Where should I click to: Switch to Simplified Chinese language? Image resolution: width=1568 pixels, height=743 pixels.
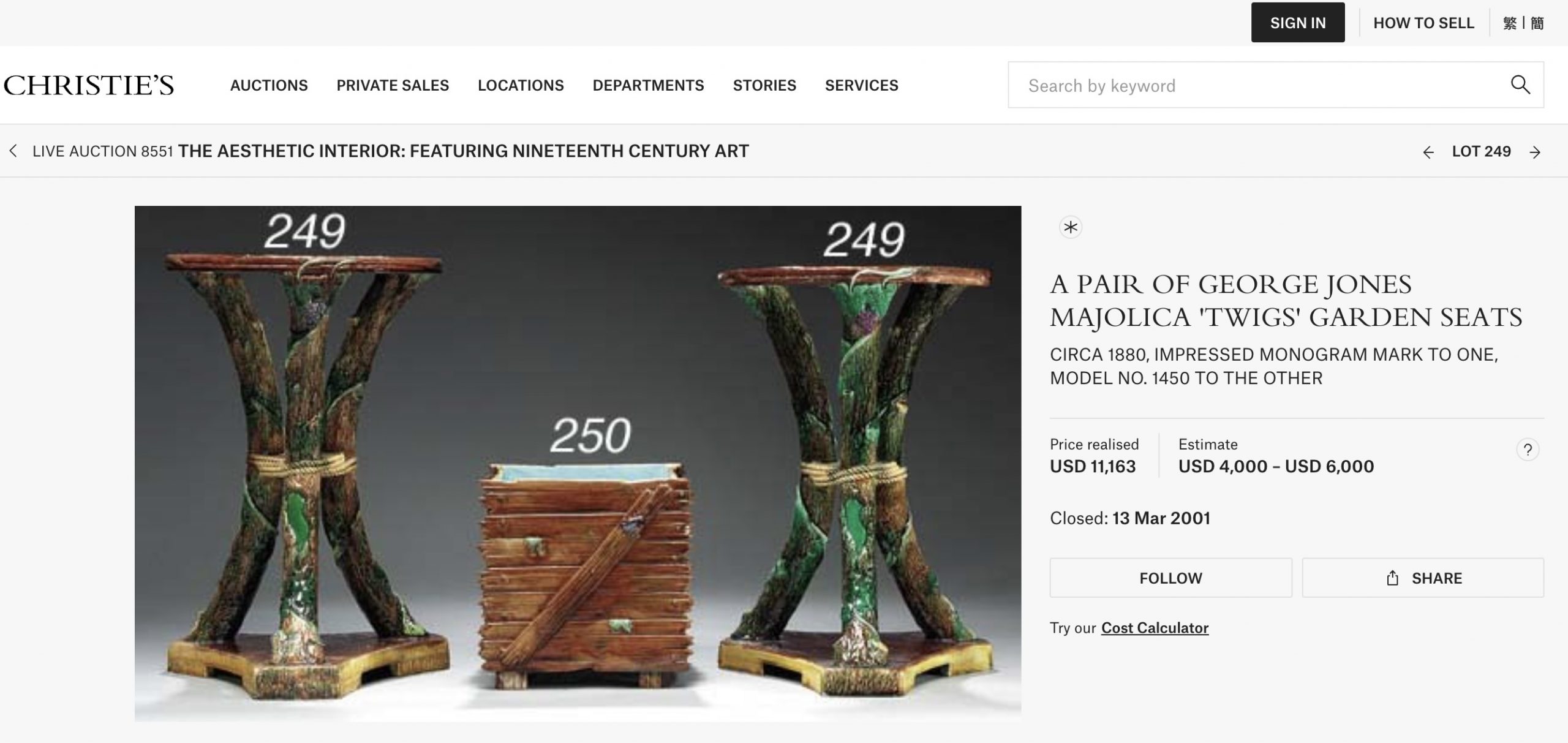pos(1537,23)
